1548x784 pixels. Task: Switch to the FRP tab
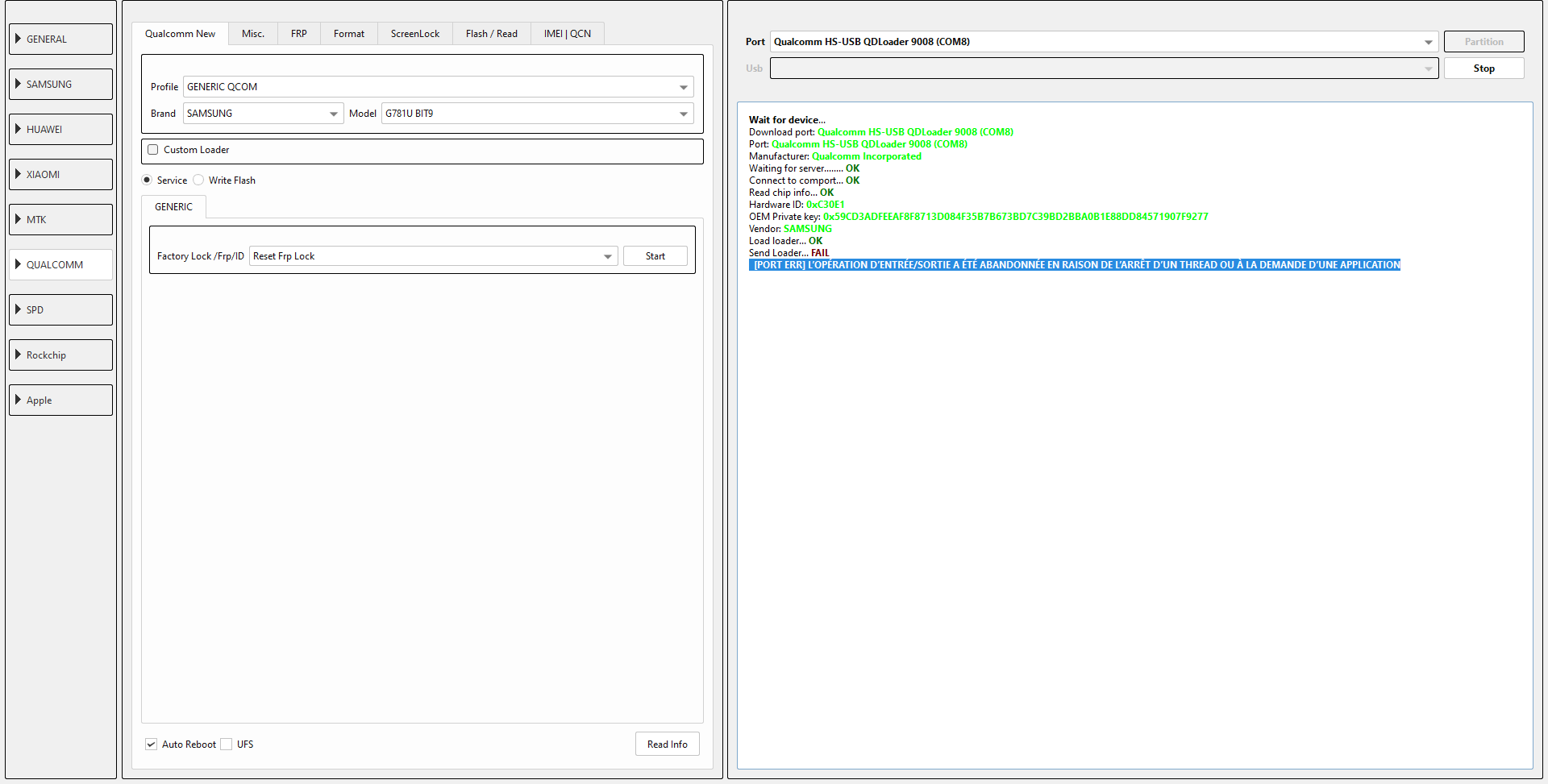(299, 34)
